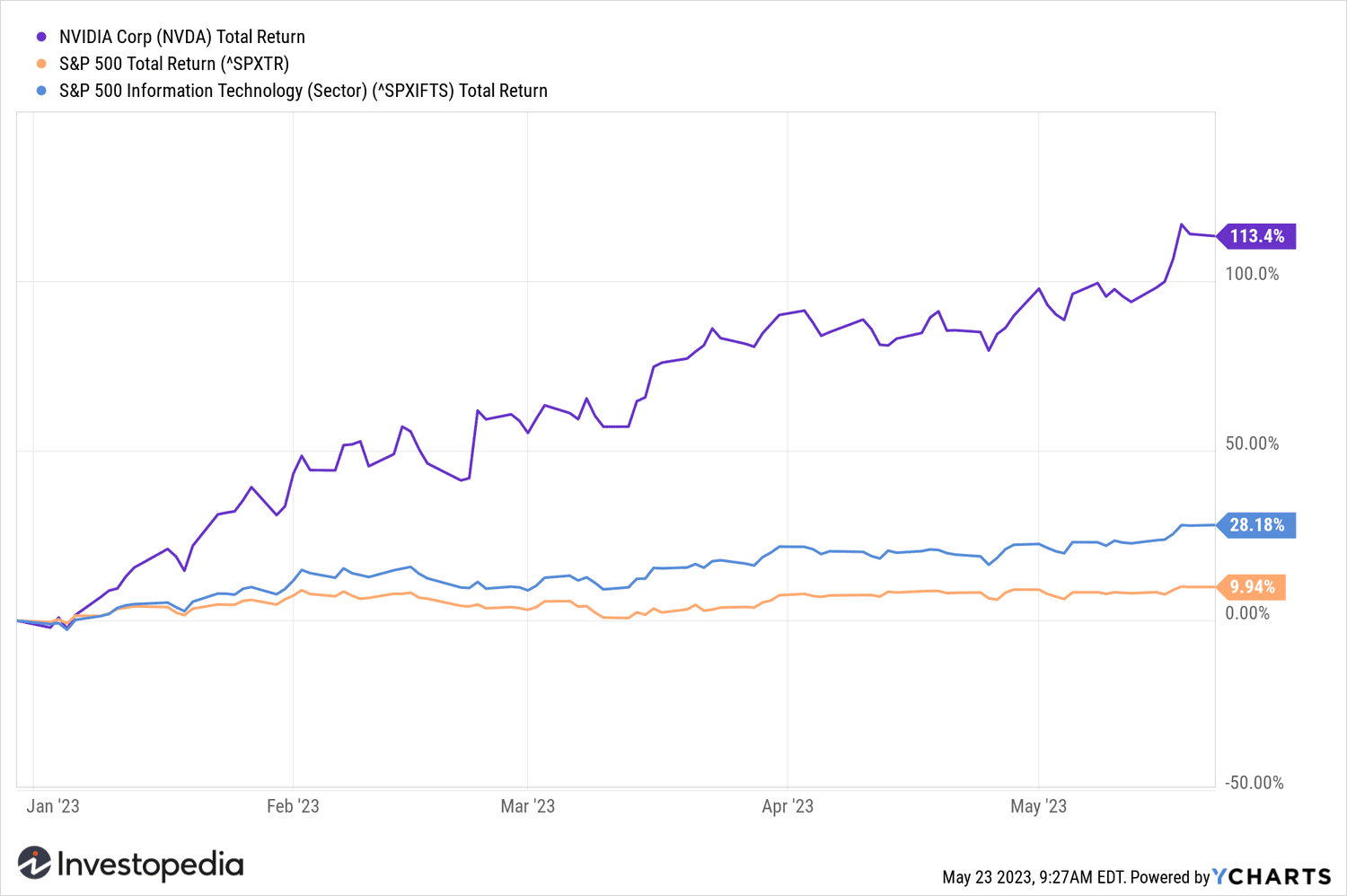This screenshot has height=896, width=1347.
Task: Click the Investopedia logo icon
Action: [34, 863]
